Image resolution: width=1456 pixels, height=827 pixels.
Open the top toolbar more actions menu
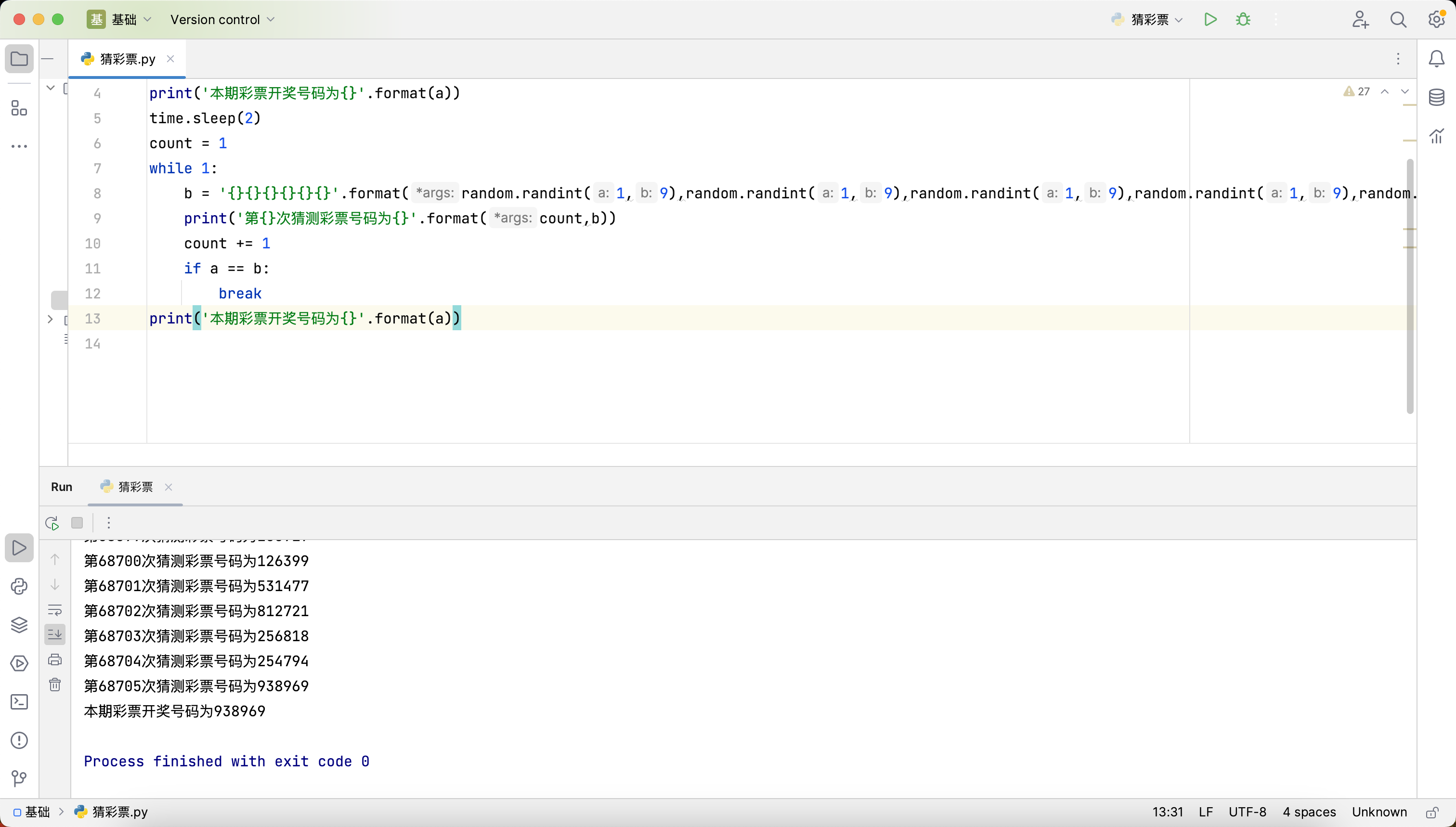pyautogui.click(x=1275, y=19)
